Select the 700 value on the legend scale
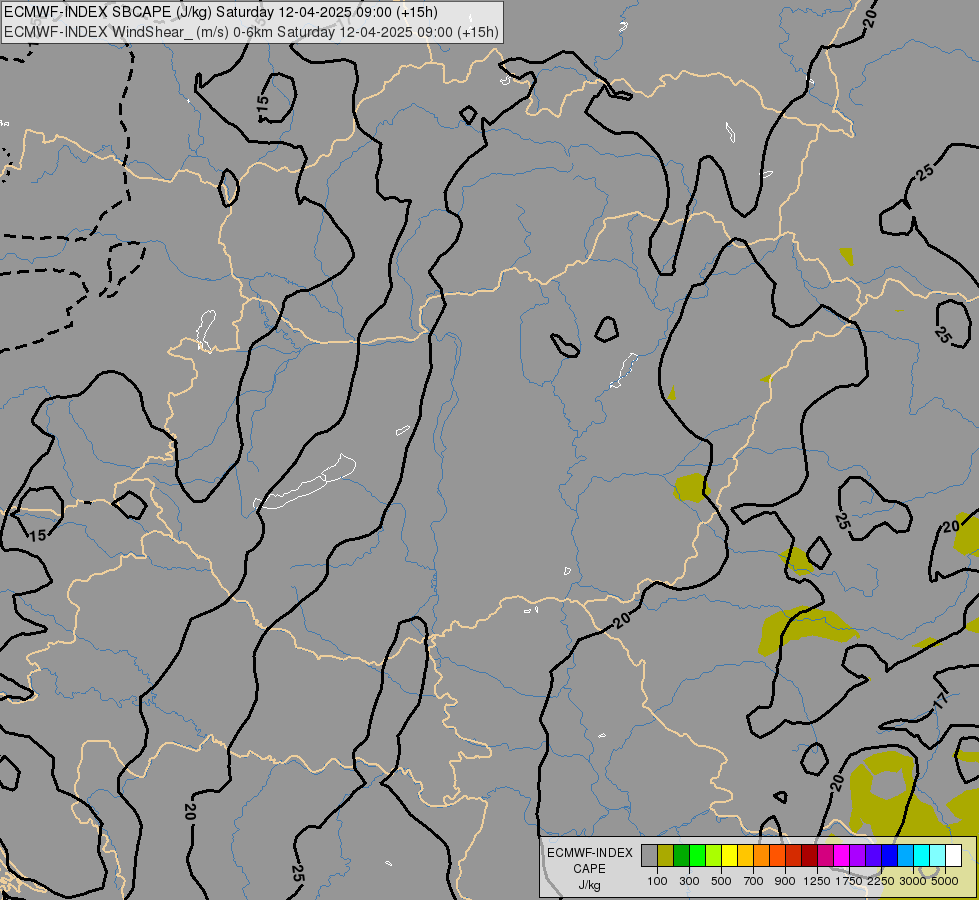This screenshot has height=900, width=979. click(754, 881)
